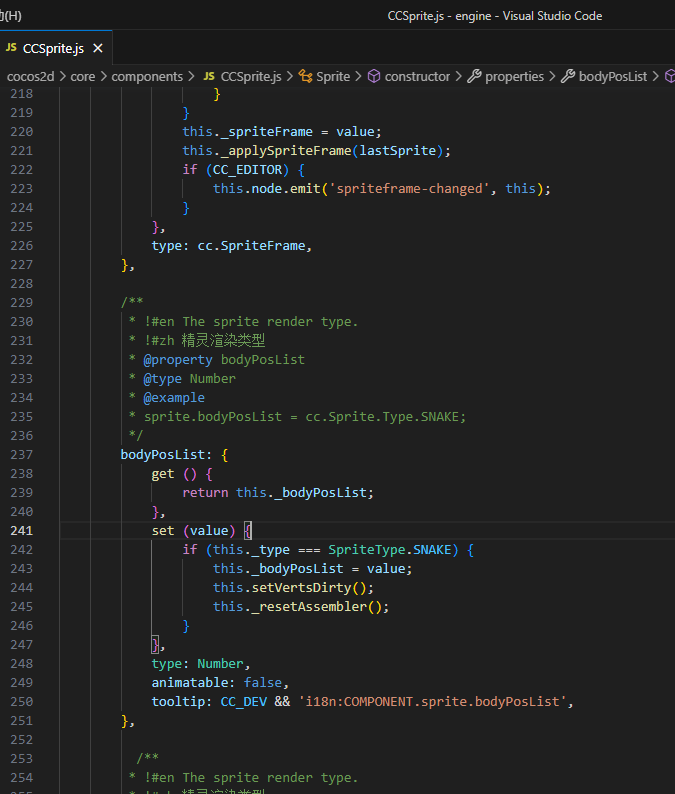Select the CCSprite.js editor tab
Viewport: 675px width, 794px height.
pos(56,48)
